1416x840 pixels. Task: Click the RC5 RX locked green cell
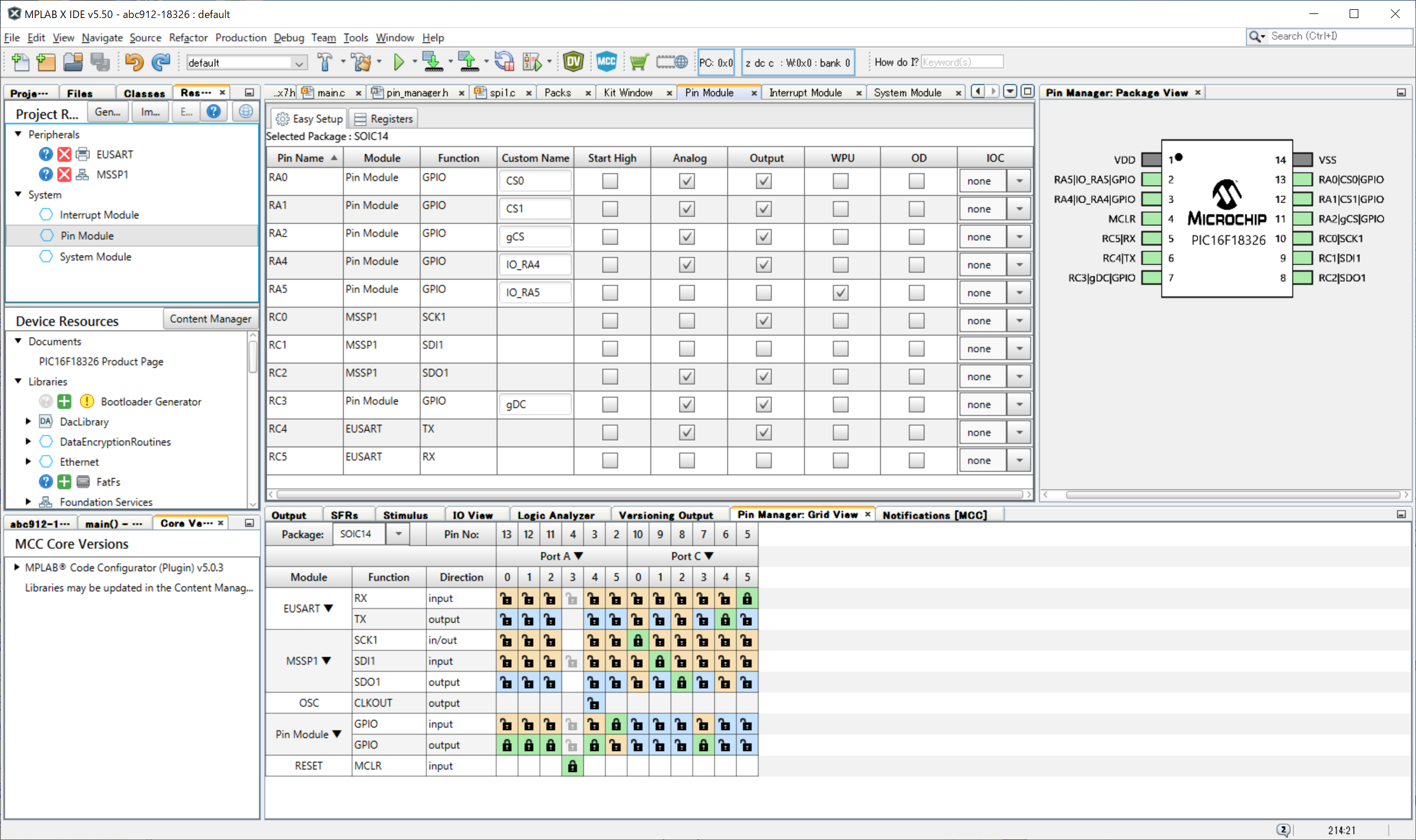(747, 598)
